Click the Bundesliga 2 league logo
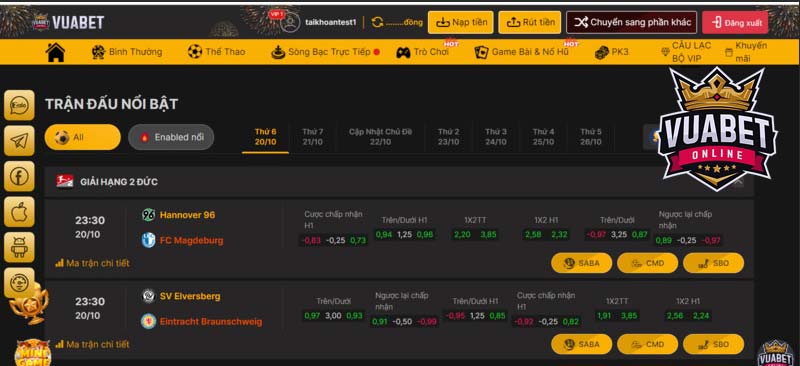 pyautogui.click(x=65, y=181)
